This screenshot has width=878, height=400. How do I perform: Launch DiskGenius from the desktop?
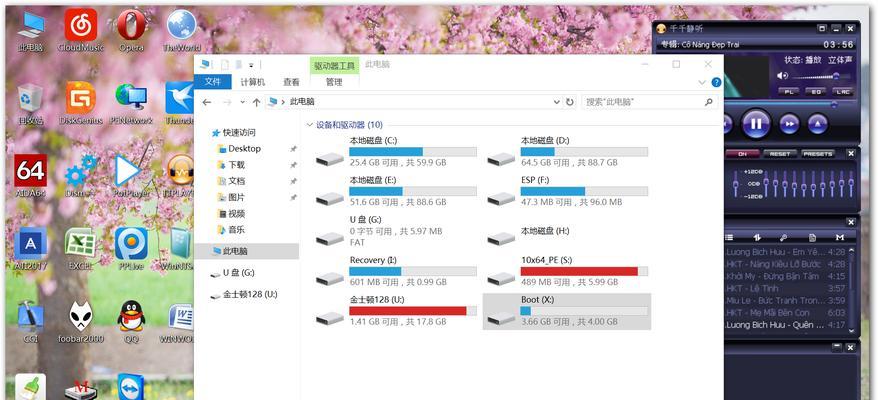81,104
